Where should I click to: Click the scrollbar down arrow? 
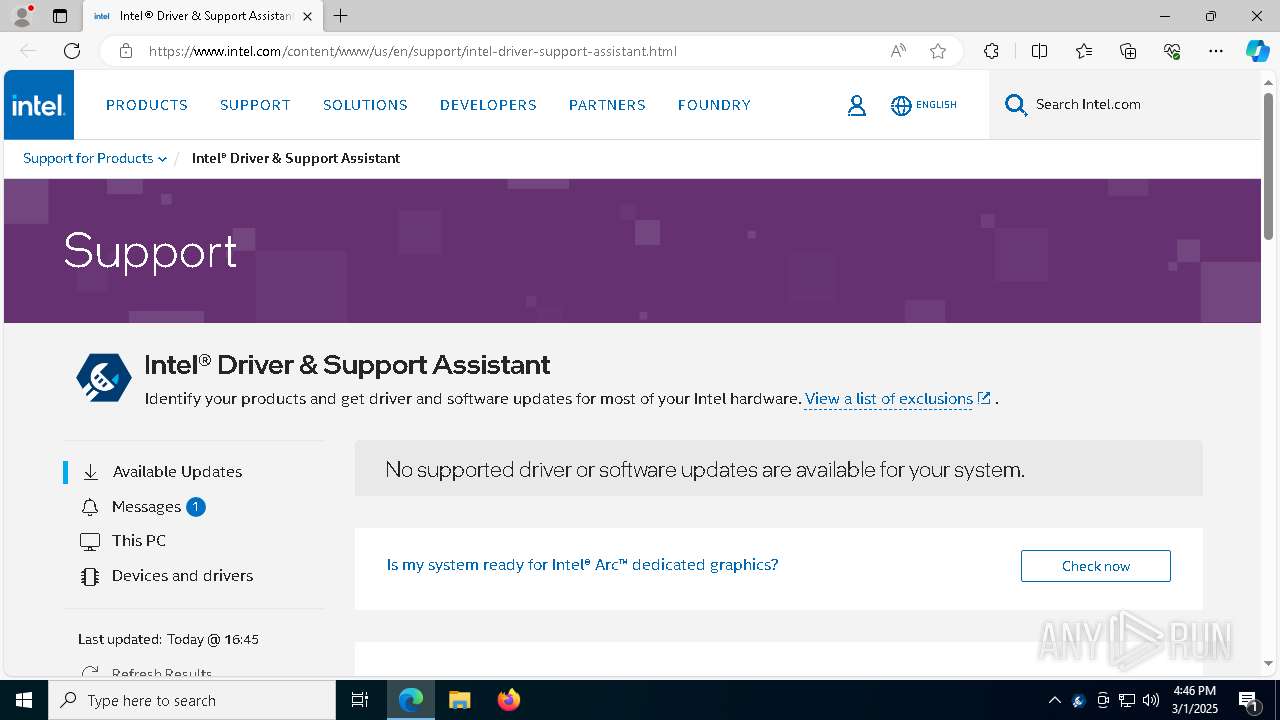[x=1268, y=663]
